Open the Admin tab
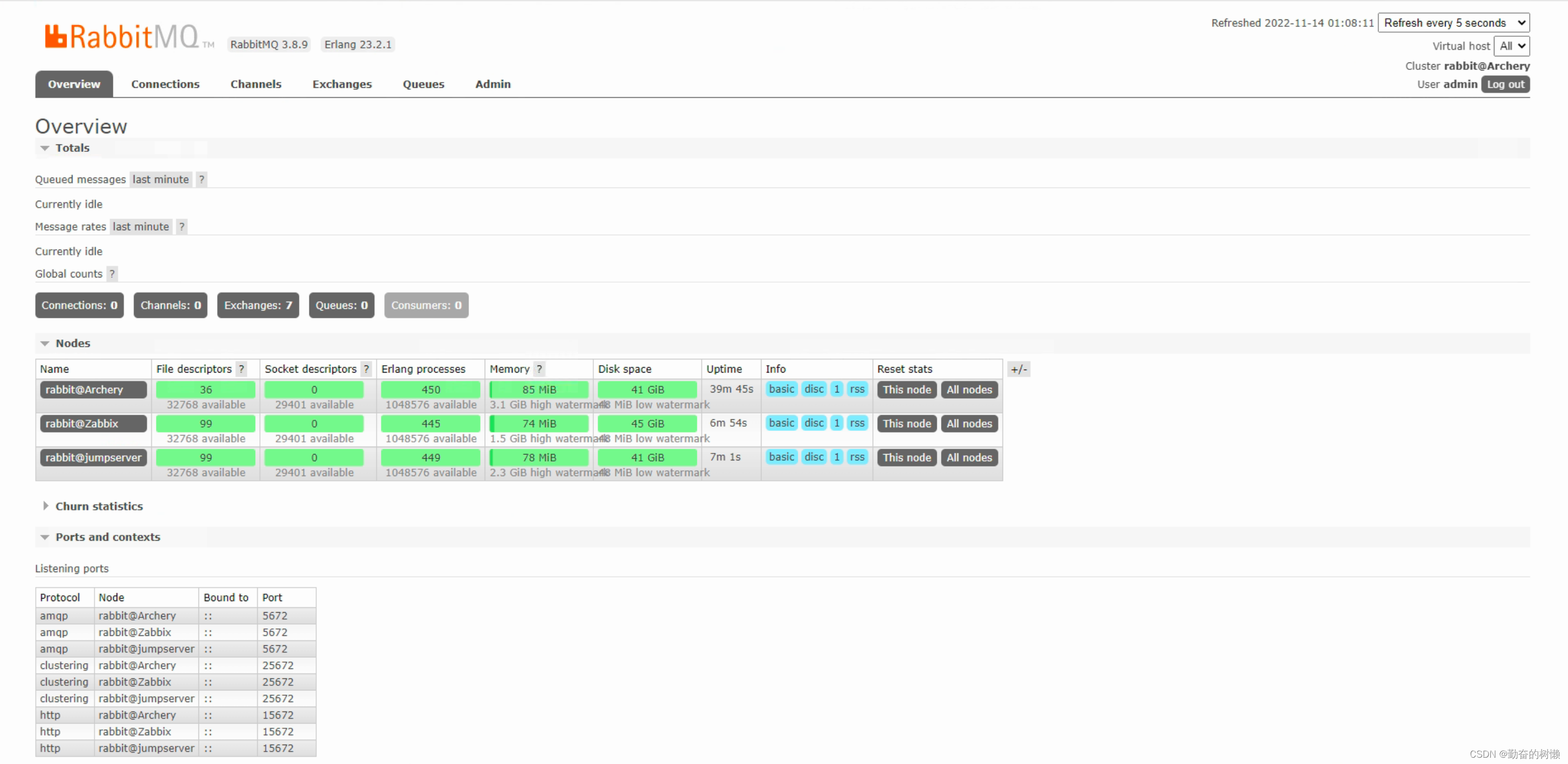 (x=493, y=84)
